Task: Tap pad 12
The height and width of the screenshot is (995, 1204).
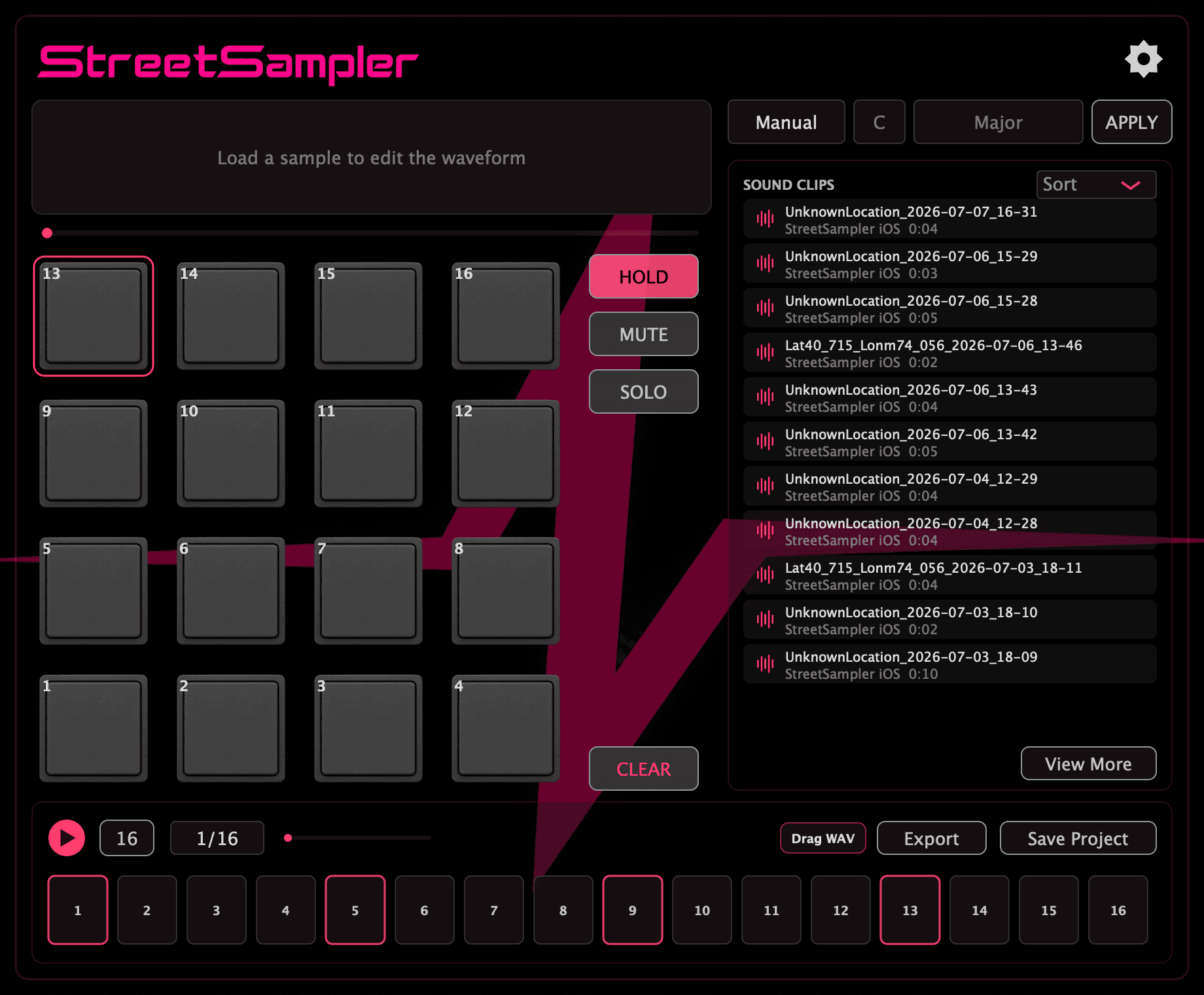Action: click(x=506, y=454)
